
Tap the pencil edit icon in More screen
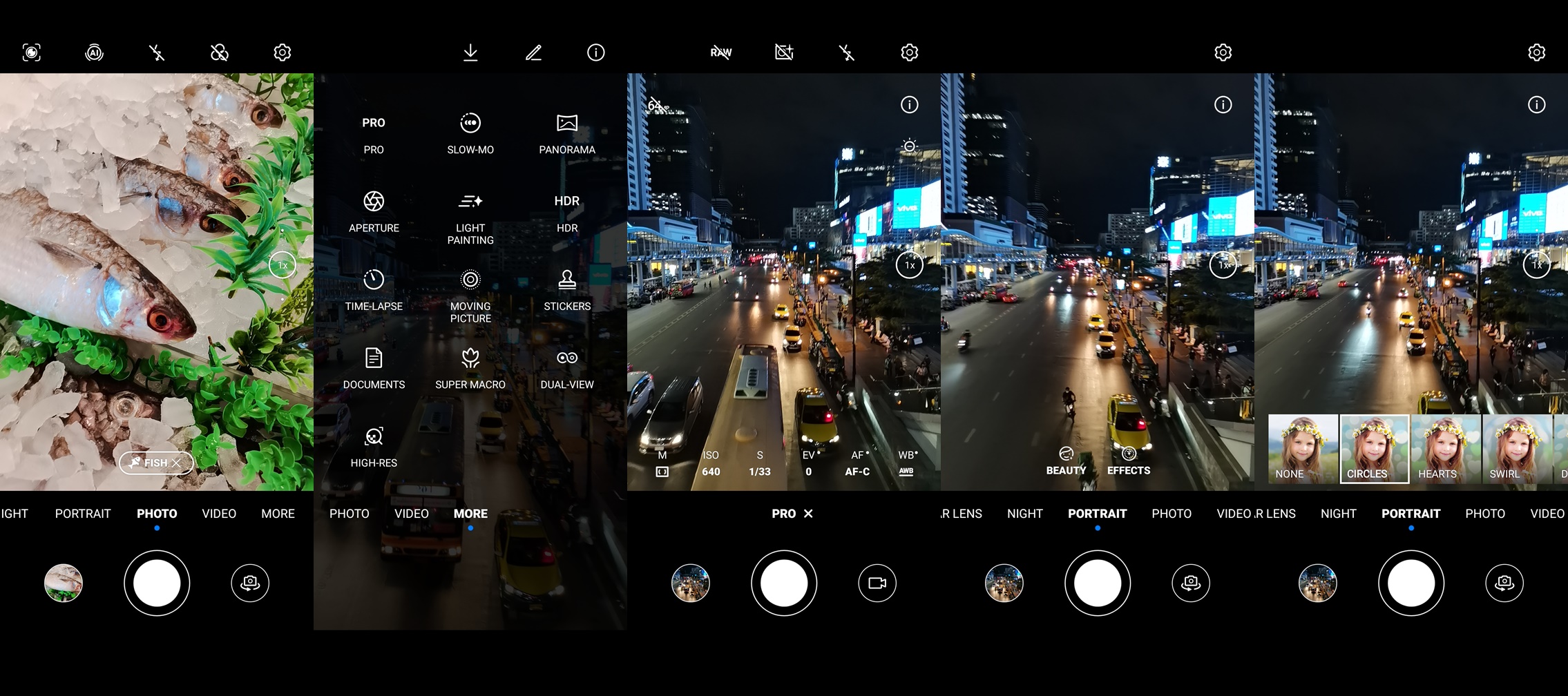click(533, 52)
